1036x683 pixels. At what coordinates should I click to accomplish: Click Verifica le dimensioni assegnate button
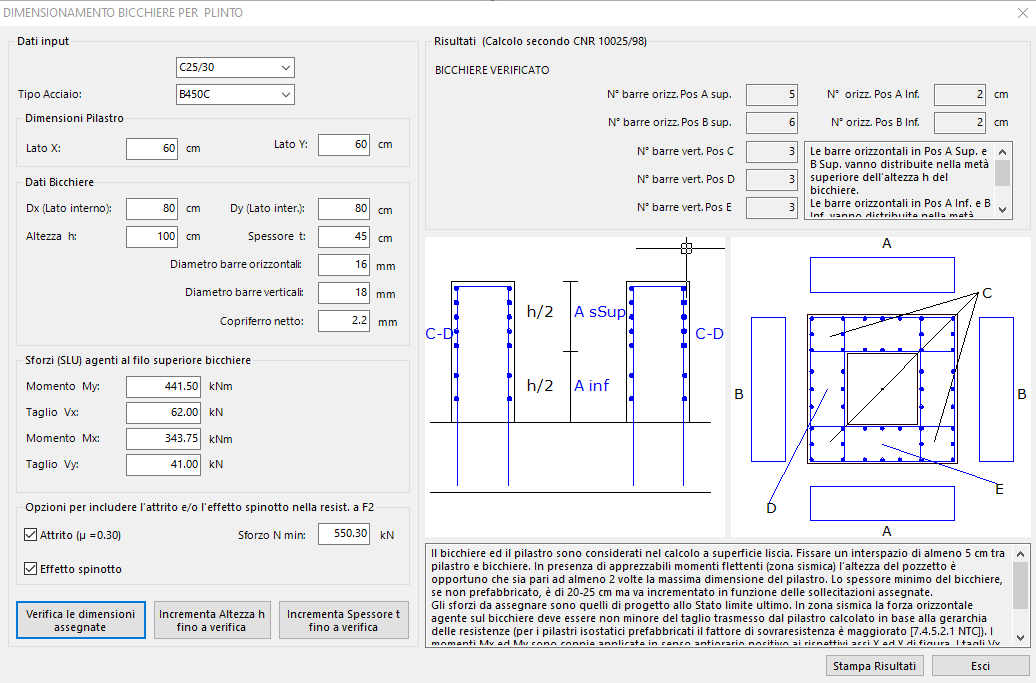81,620
